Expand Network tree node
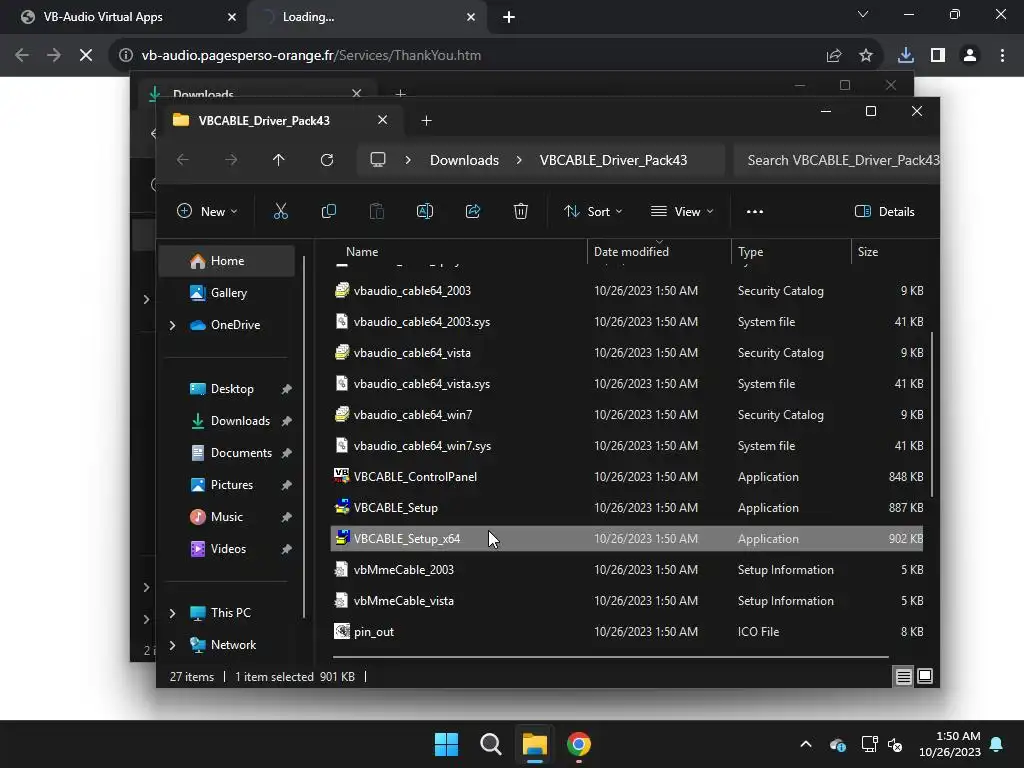The height and width of the screenshot is (768, 1024). [172, 645]
